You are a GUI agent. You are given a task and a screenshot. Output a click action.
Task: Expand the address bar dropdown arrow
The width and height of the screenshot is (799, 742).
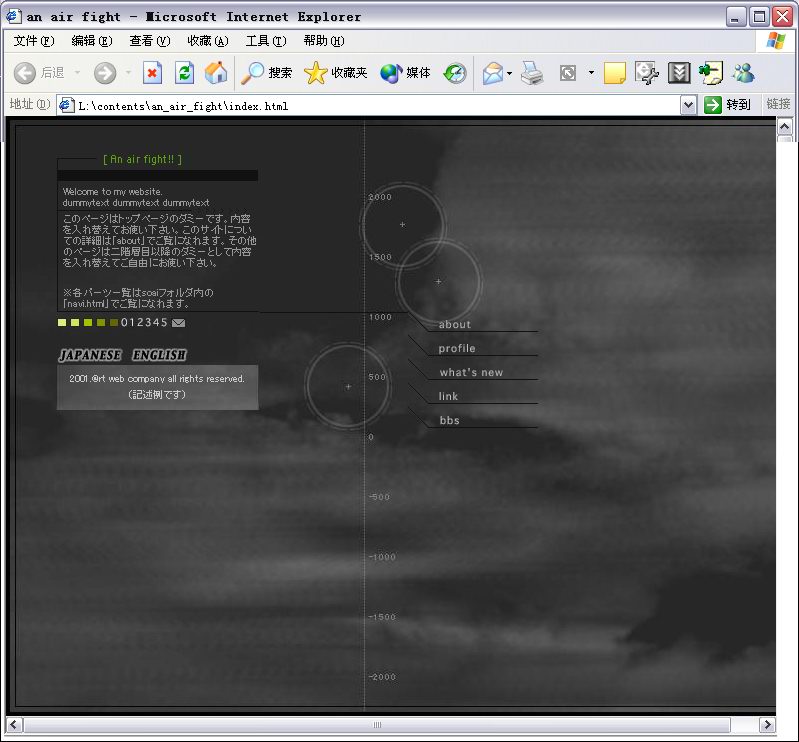(x=688, y=105)
